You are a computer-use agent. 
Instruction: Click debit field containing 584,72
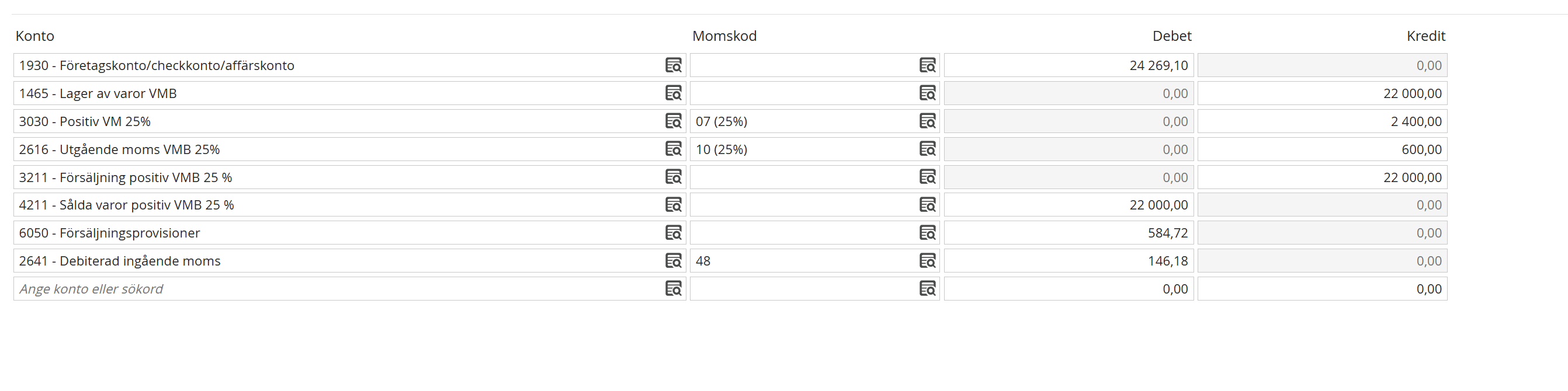tap(1069, 233)
